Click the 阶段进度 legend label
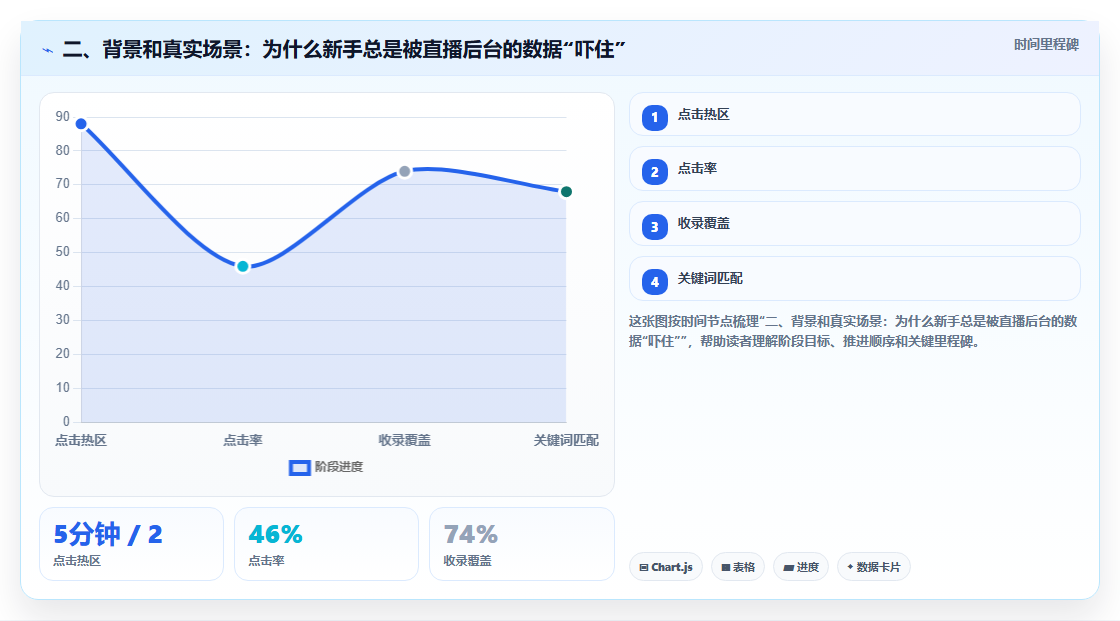 pos(339,467)
